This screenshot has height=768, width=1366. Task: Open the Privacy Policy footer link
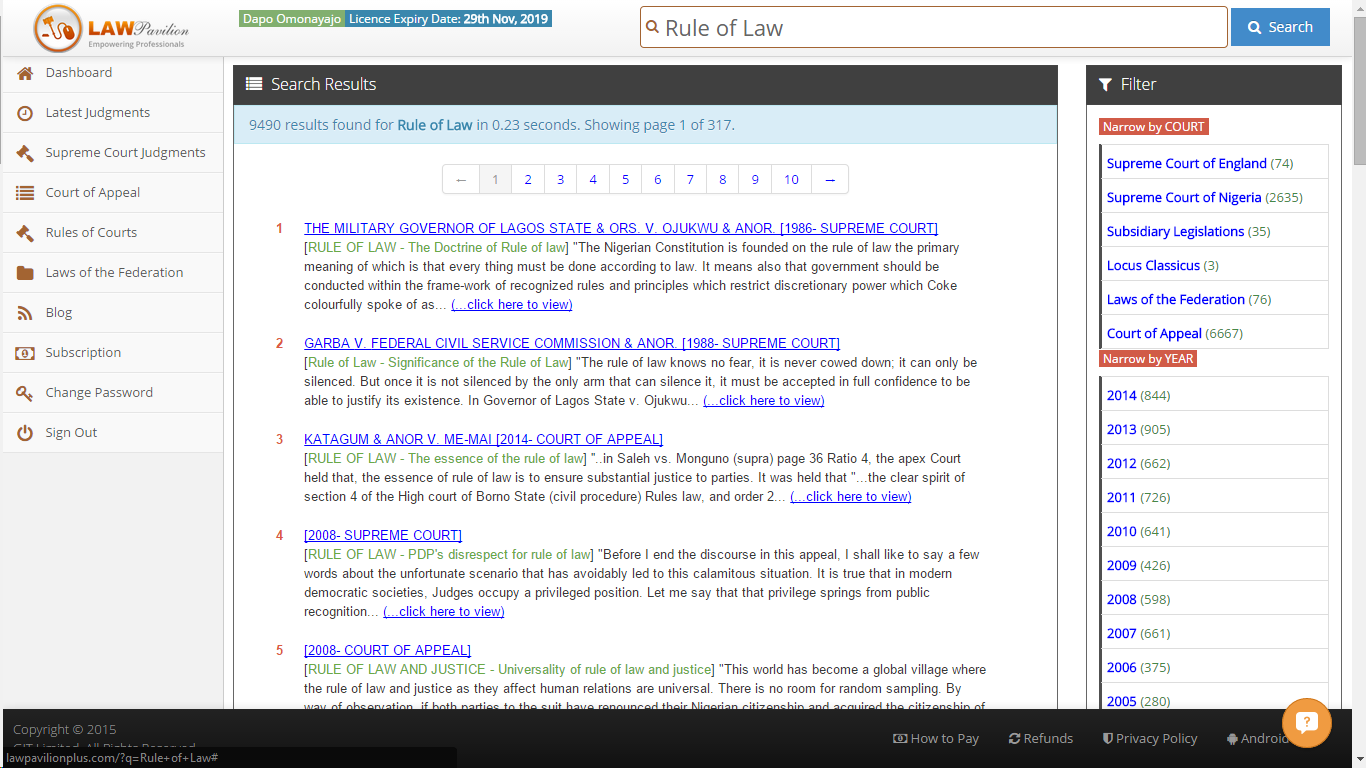click(x=1150, y=739)
